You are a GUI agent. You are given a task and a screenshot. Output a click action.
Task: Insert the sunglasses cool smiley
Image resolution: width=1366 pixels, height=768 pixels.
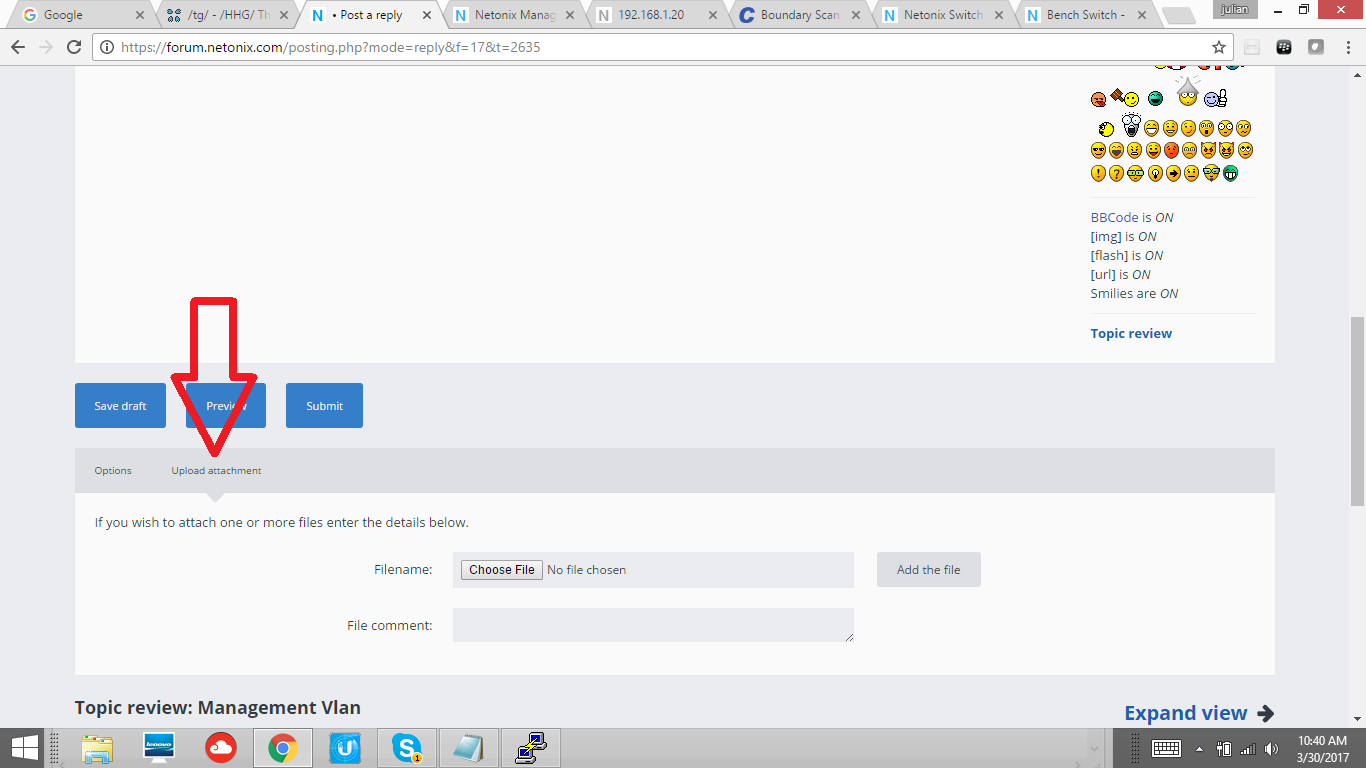pos(1098,151)
